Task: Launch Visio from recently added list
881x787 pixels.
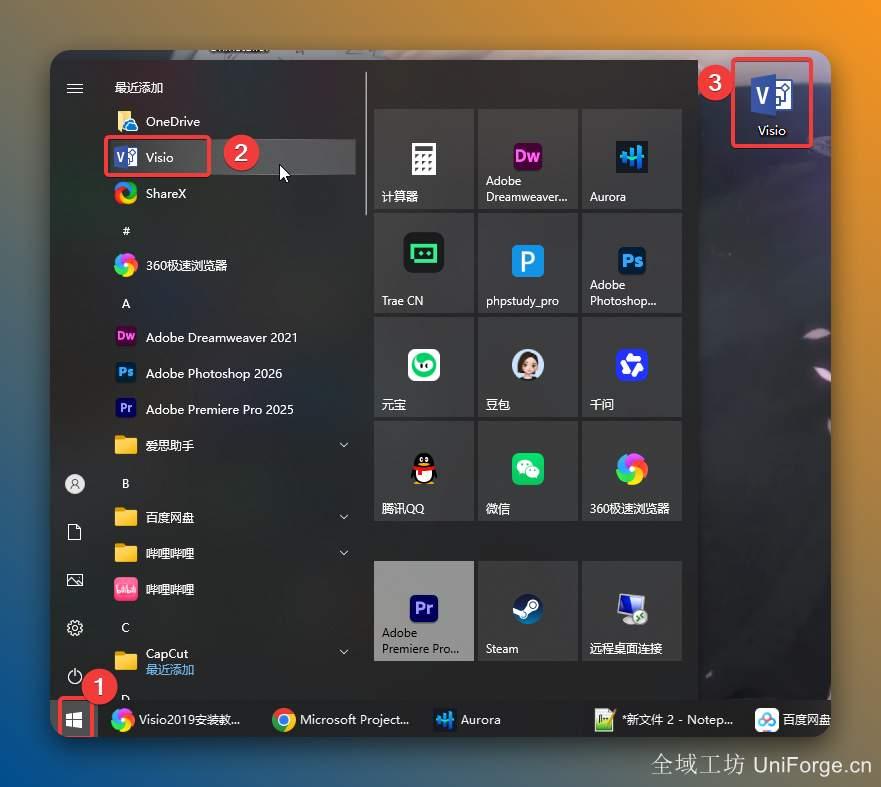Action: click(230, 157)
